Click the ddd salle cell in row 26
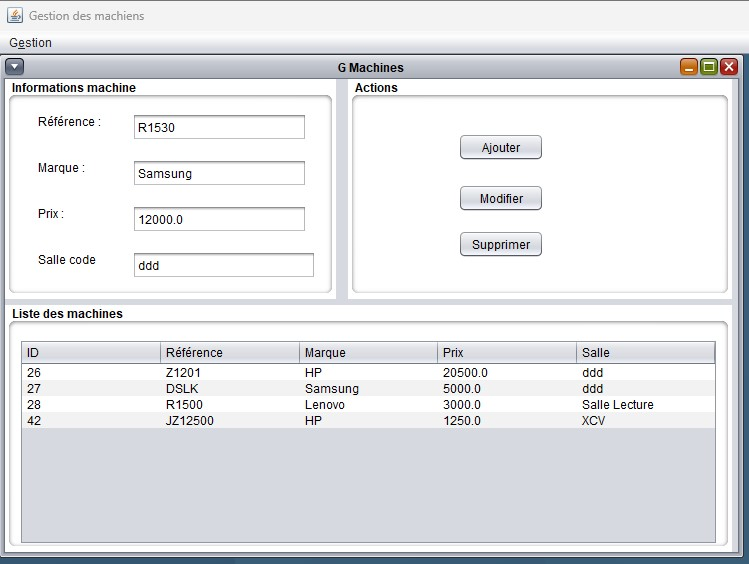This screenshot has height=564, width=749. click(646, 372)
